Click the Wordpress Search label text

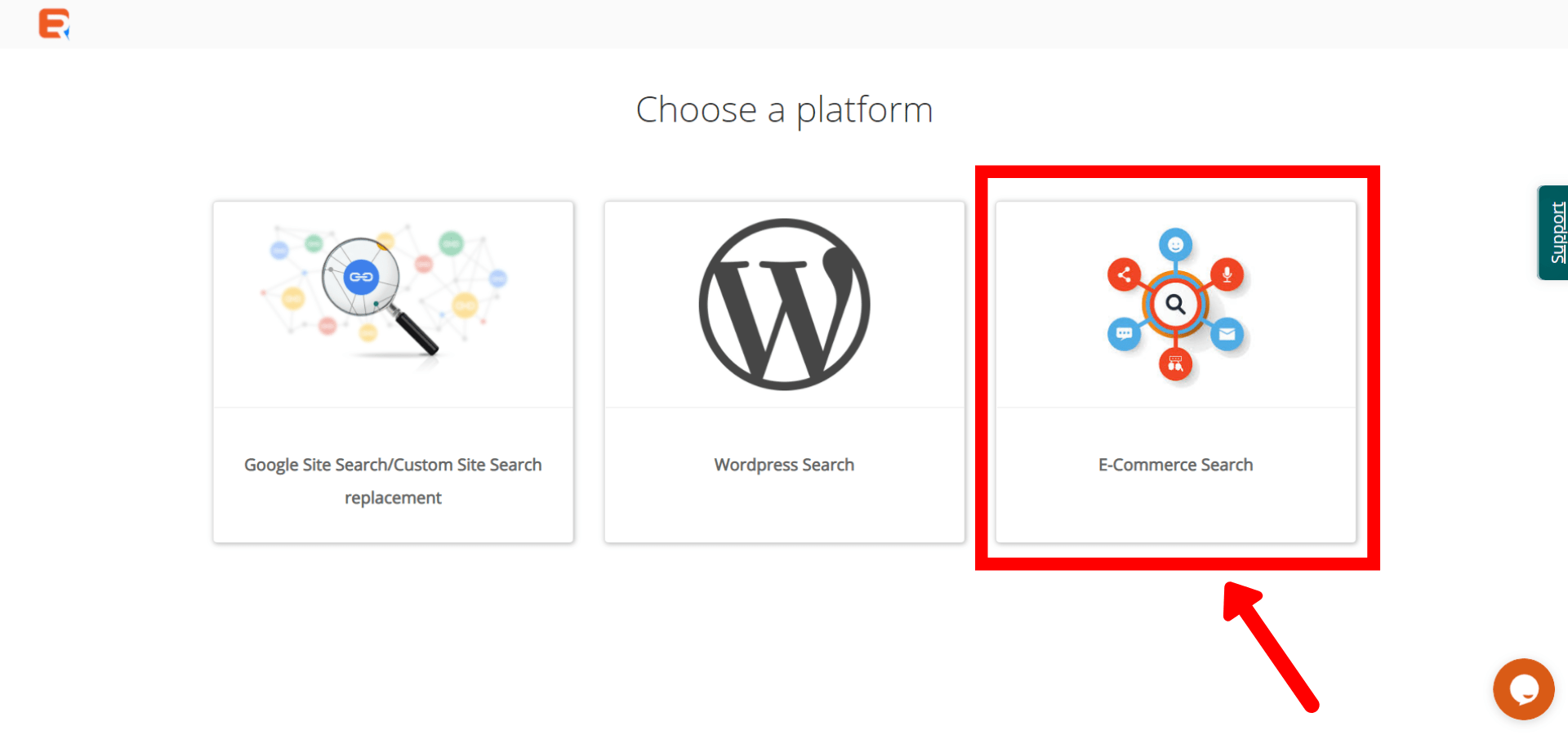point(783,464)
